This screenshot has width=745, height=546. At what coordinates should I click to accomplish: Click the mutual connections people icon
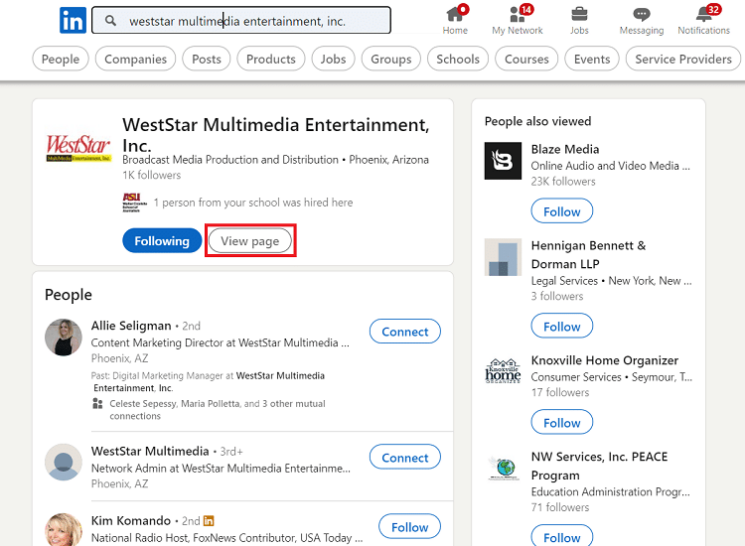tap(97, 403)
